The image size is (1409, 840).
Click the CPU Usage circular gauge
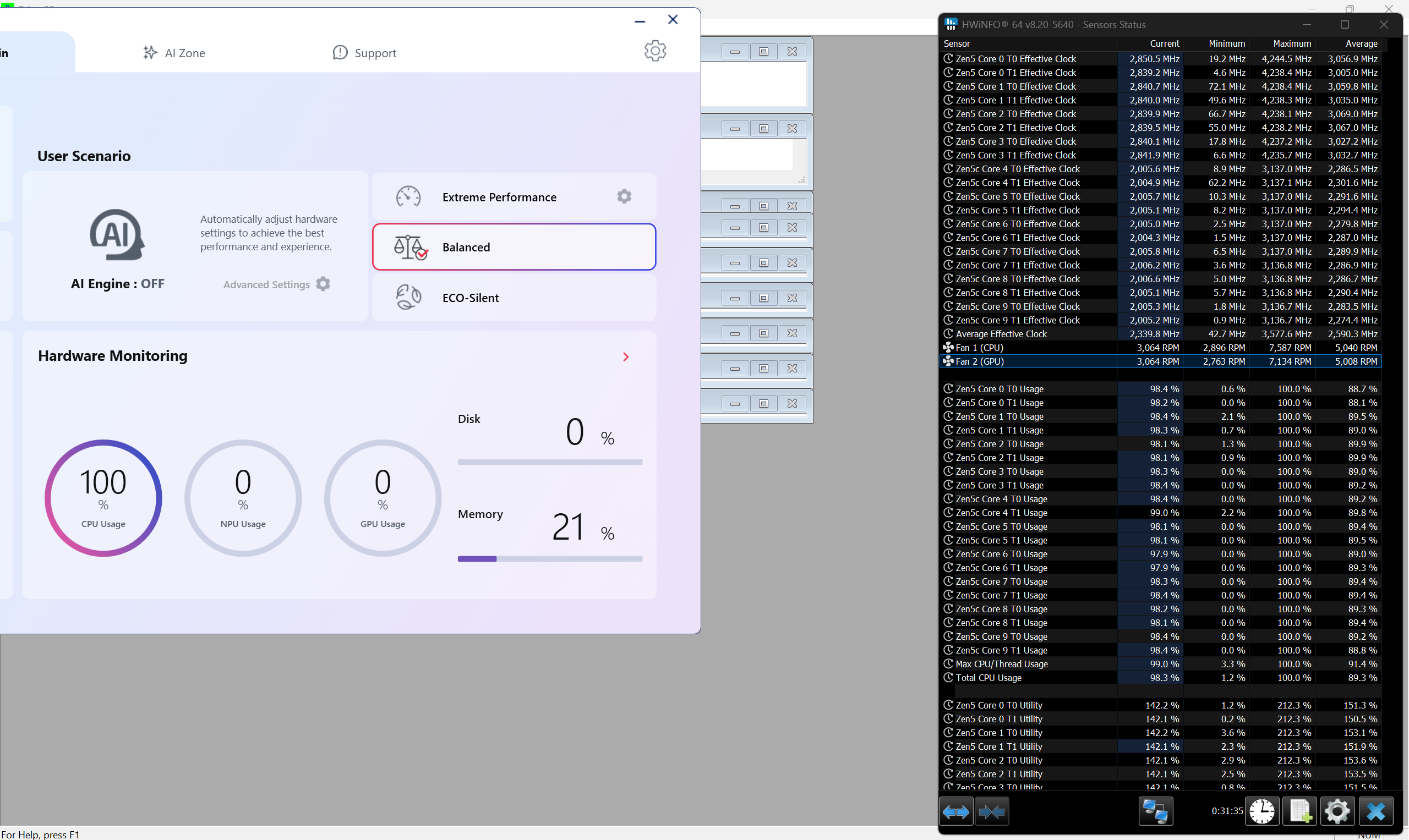pos(103,498)
